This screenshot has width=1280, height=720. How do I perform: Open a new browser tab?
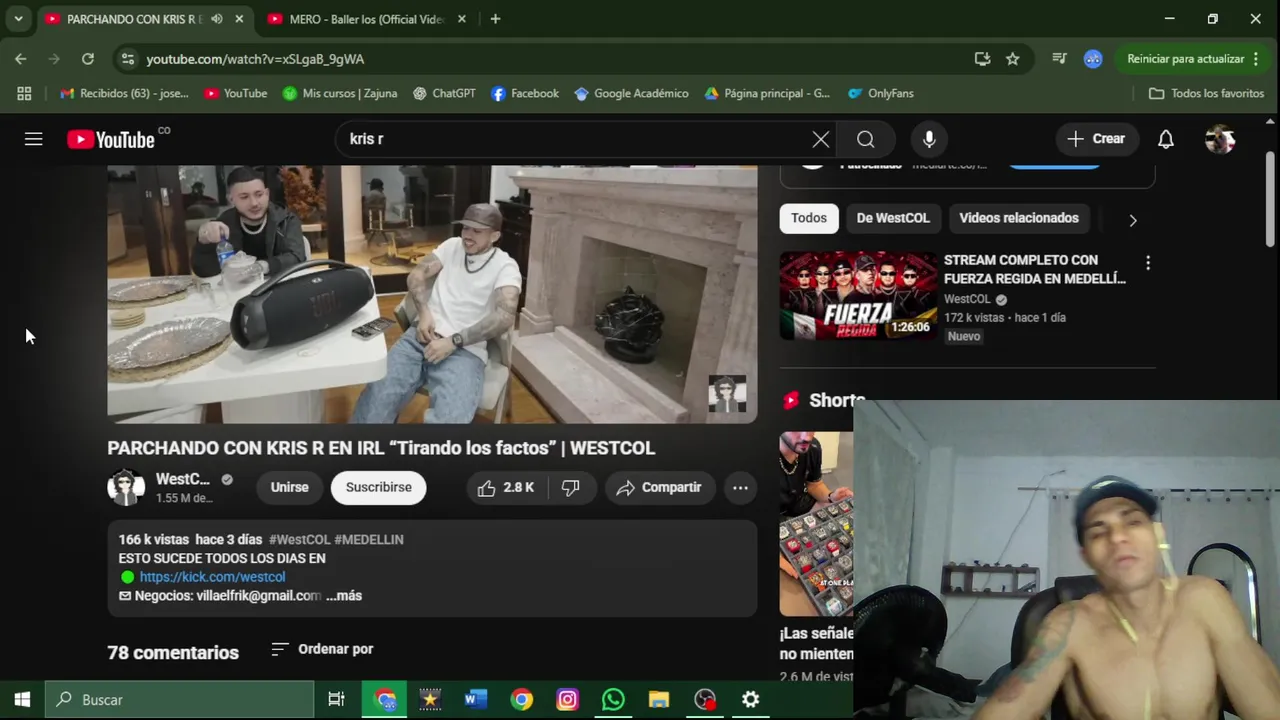[495, 19]
